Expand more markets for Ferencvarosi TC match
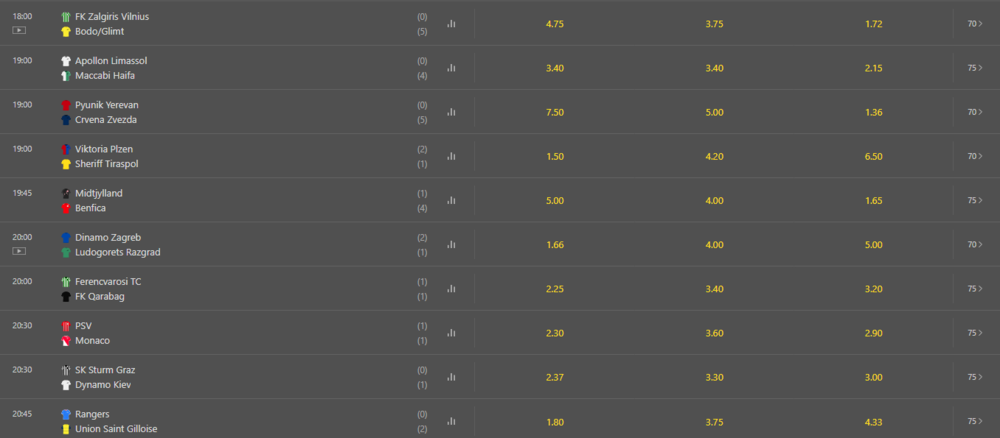 click(x=974, y=288)
